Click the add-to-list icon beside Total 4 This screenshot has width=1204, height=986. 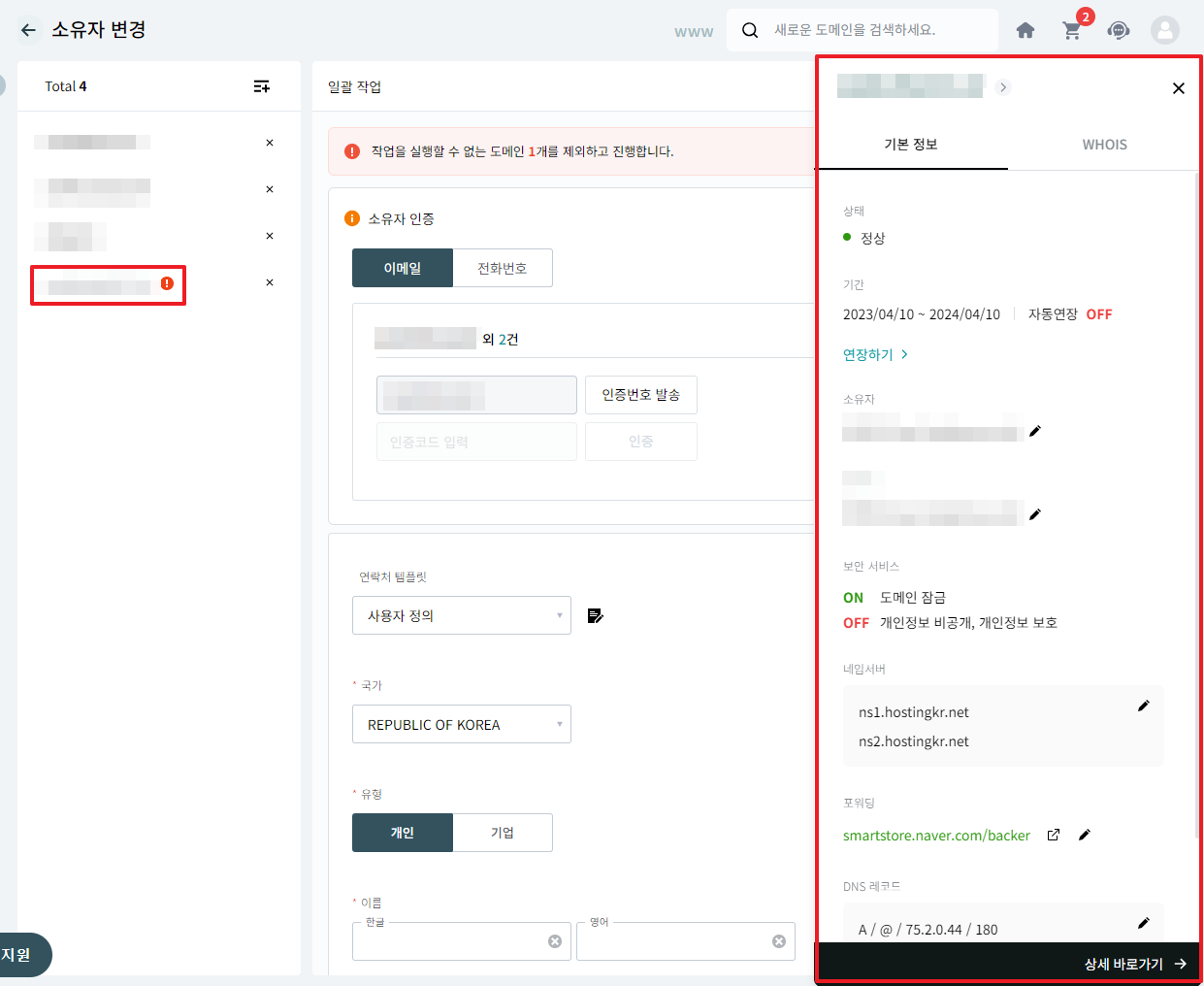262,86
